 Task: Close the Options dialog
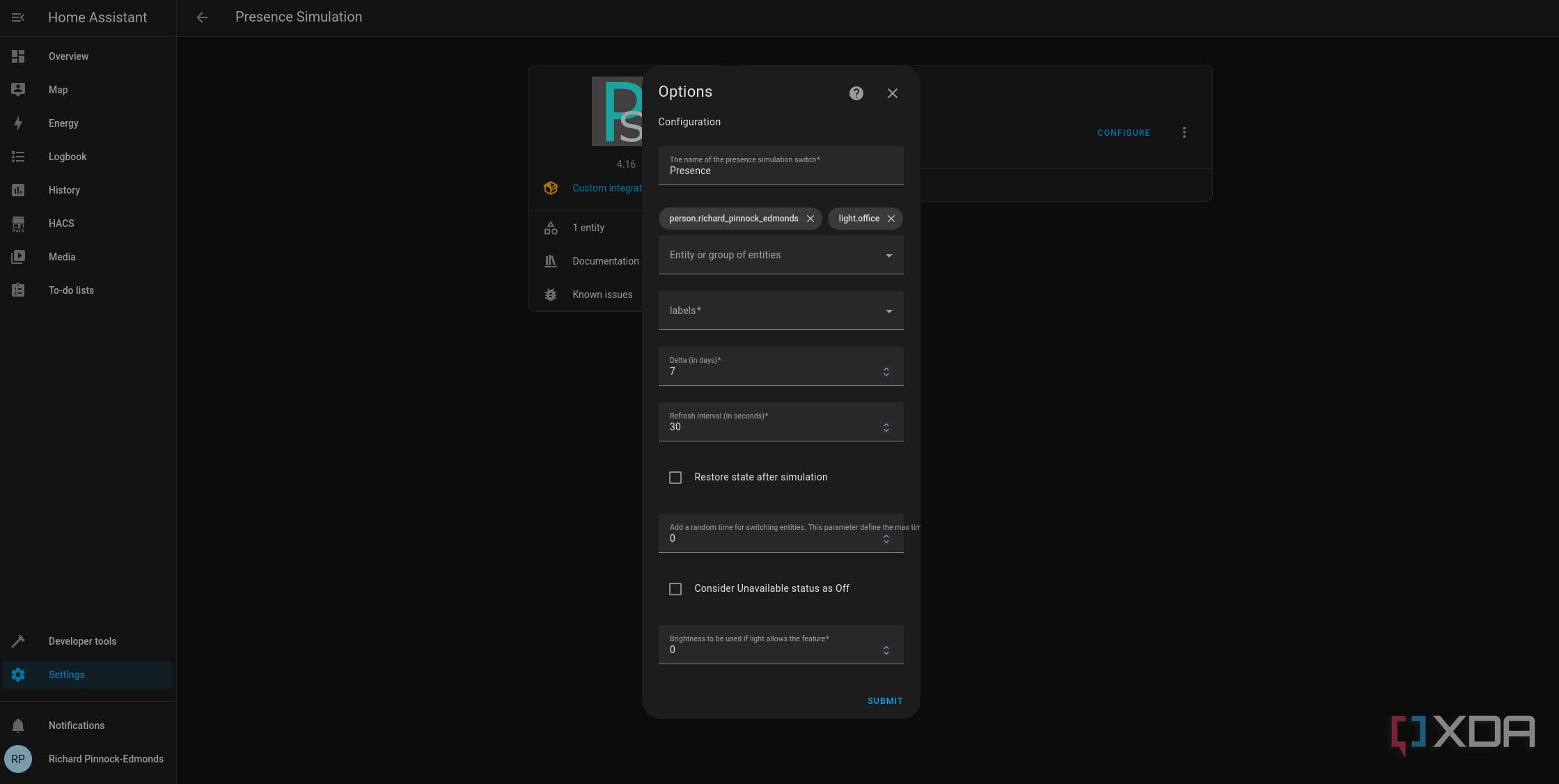[892, 93]
